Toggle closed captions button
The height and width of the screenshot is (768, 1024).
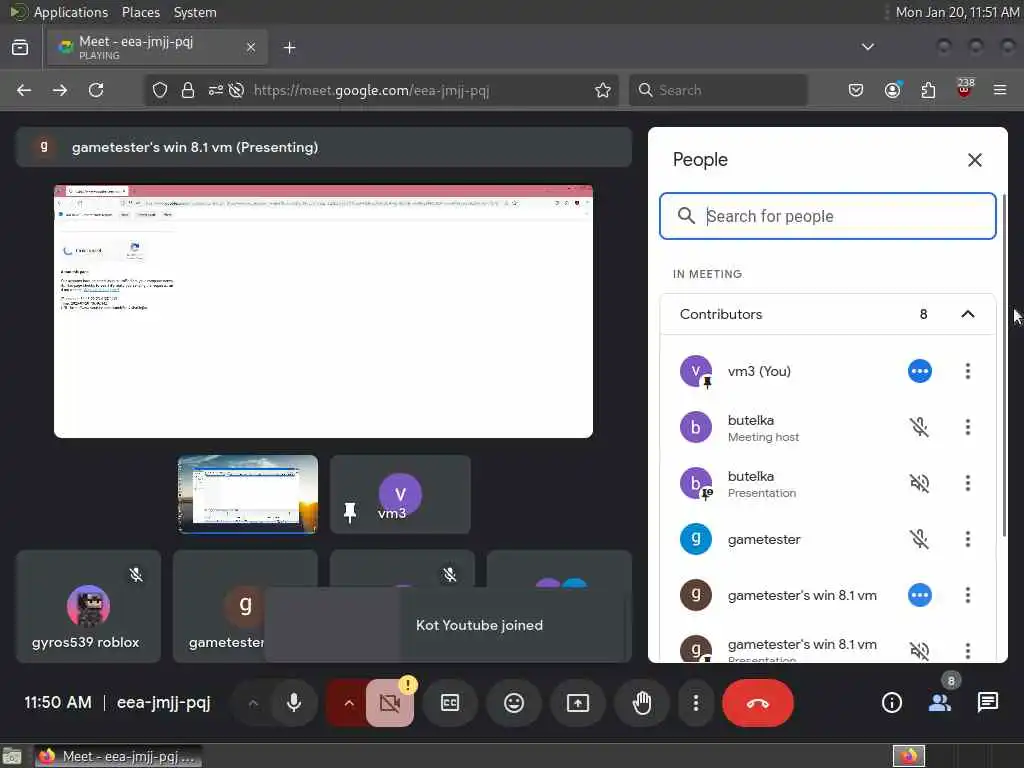(x=450, y=703)
